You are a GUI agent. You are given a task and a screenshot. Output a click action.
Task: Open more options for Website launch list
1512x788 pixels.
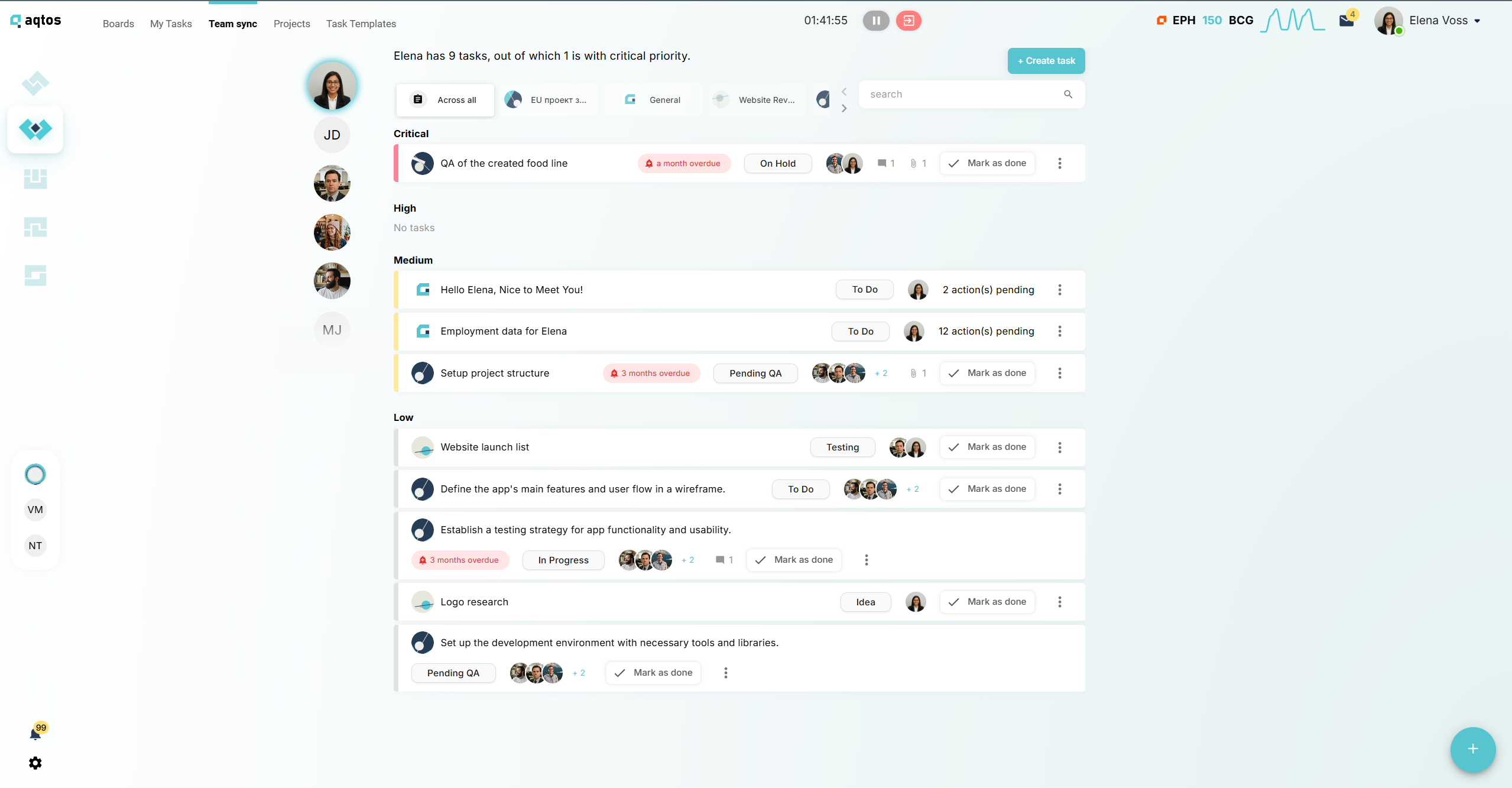point(1060,447)
